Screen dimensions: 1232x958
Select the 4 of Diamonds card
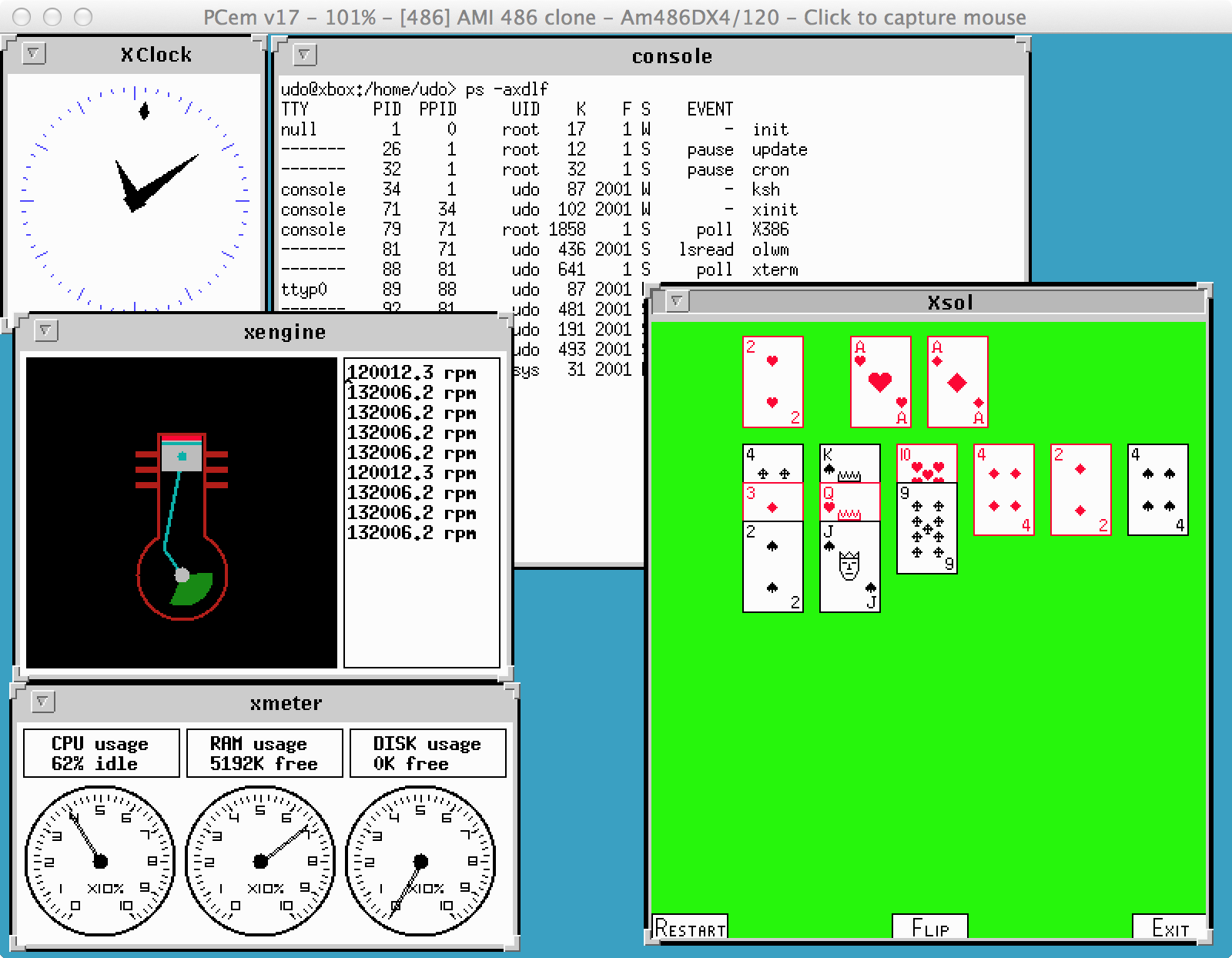tap(1003, 490)
